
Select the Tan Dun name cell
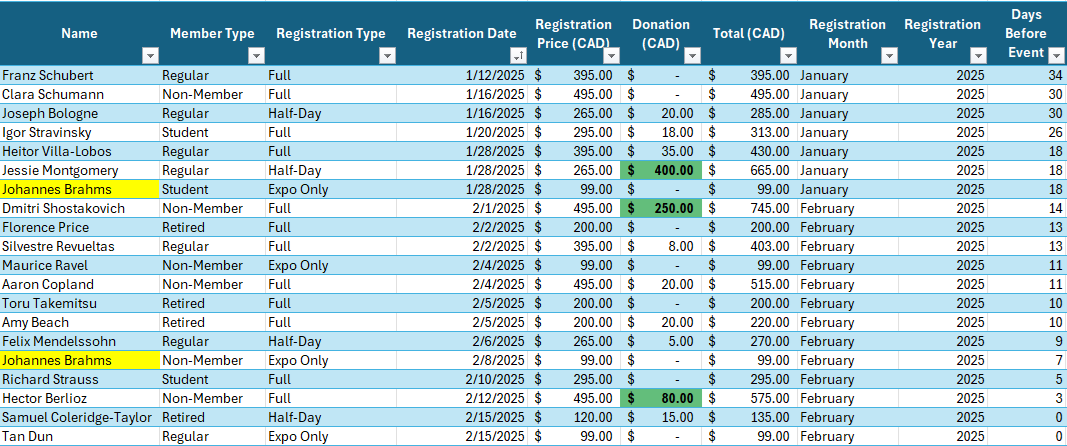click(x=80, y=436)
